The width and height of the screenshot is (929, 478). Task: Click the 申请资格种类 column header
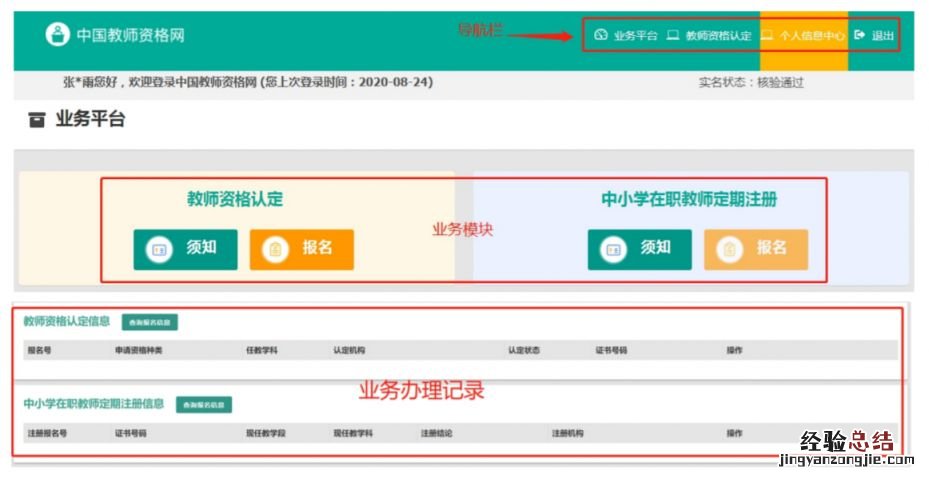139,350
